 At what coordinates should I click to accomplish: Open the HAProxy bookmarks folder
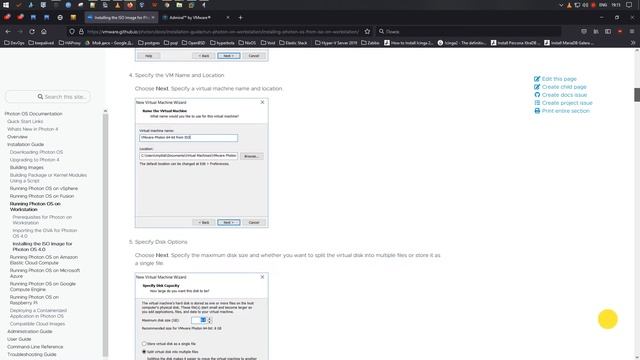[x=70, y=42]
